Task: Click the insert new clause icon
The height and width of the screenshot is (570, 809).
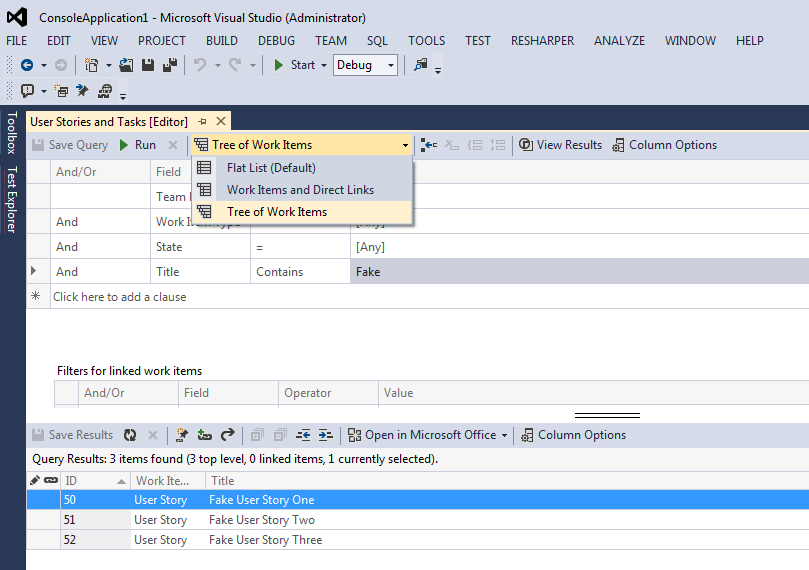Action: 429,145
